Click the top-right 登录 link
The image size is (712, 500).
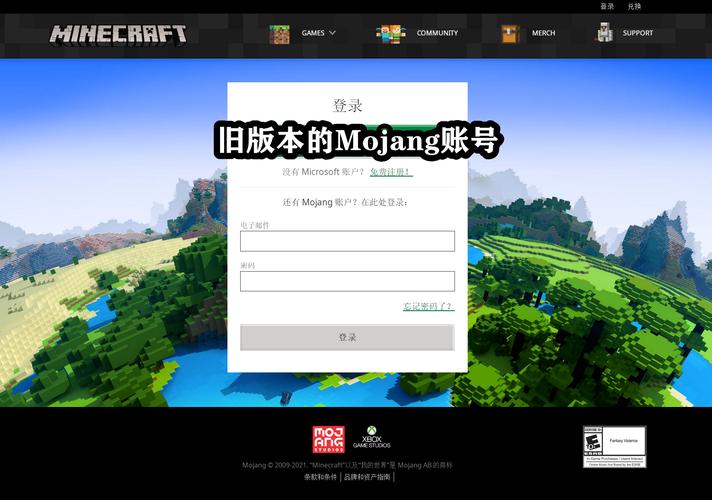607,6
